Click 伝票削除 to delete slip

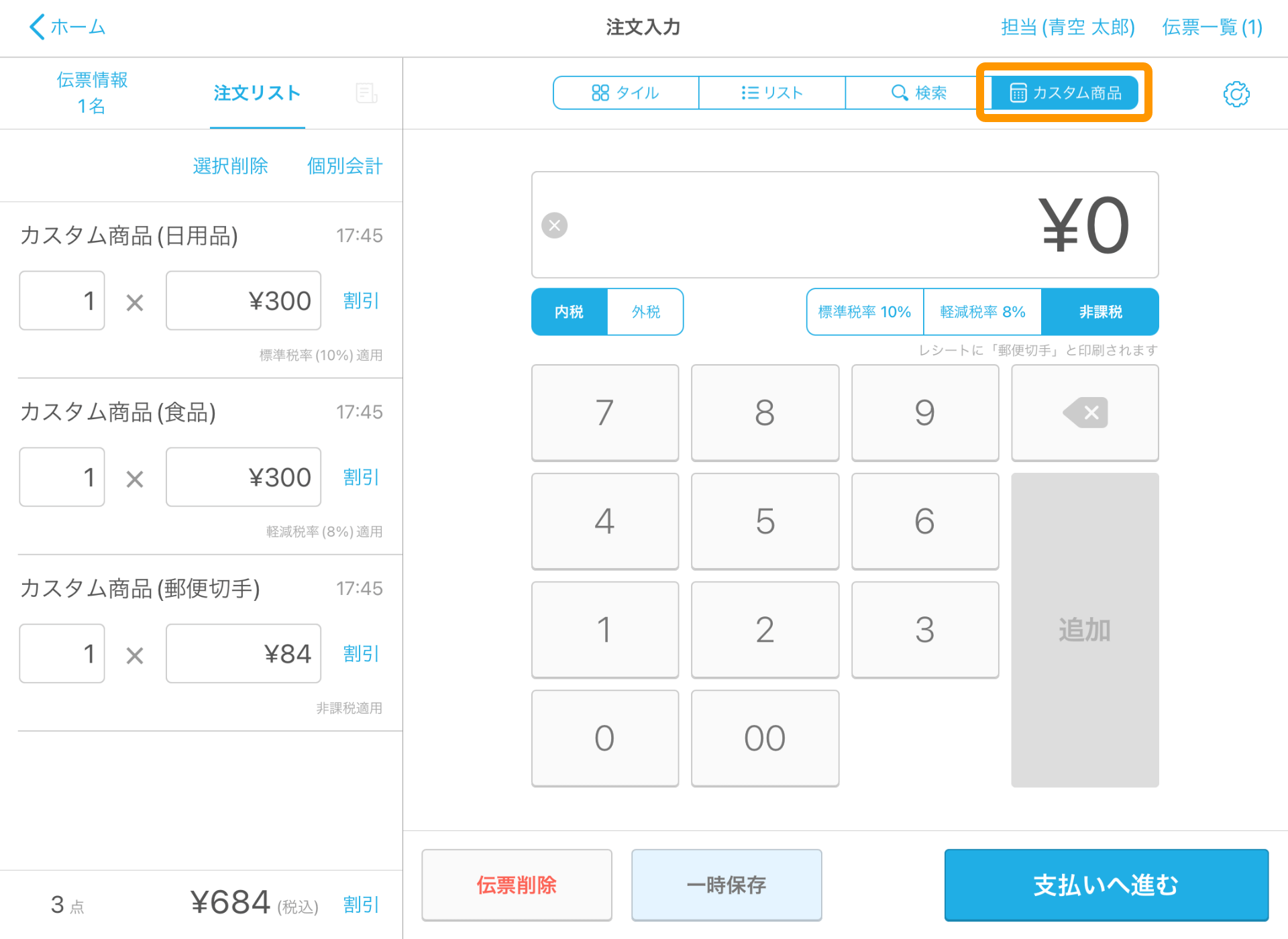(517, 885)
